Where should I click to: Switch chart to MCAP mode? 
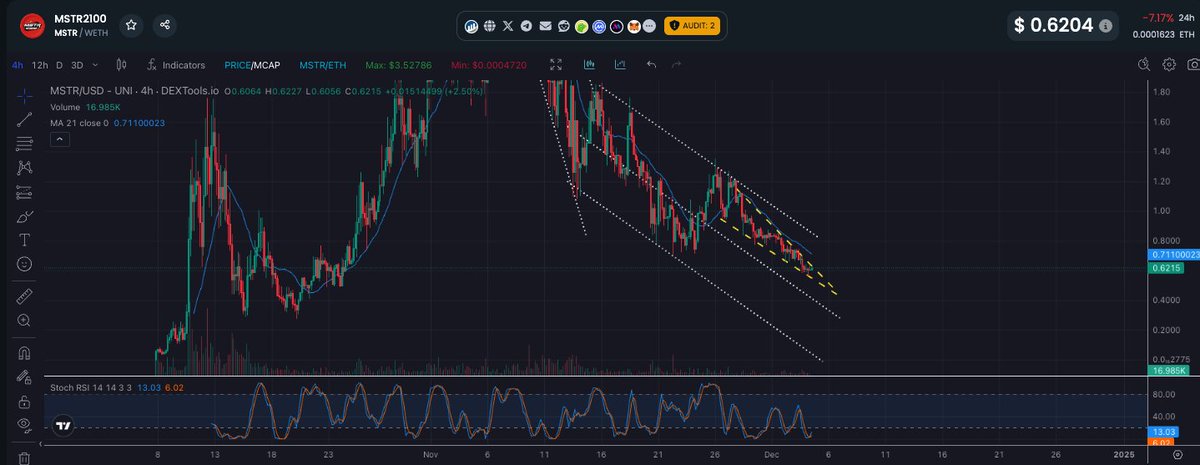tap(268, 65)
